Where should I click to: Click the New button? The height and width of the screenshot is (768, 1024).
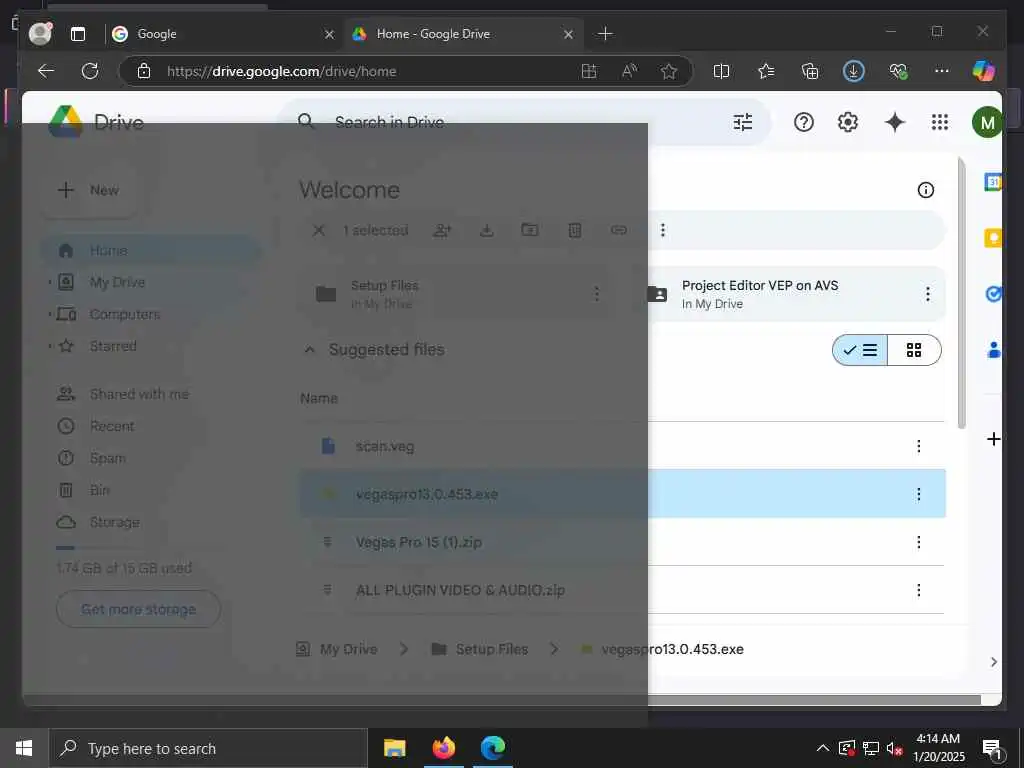89,190
